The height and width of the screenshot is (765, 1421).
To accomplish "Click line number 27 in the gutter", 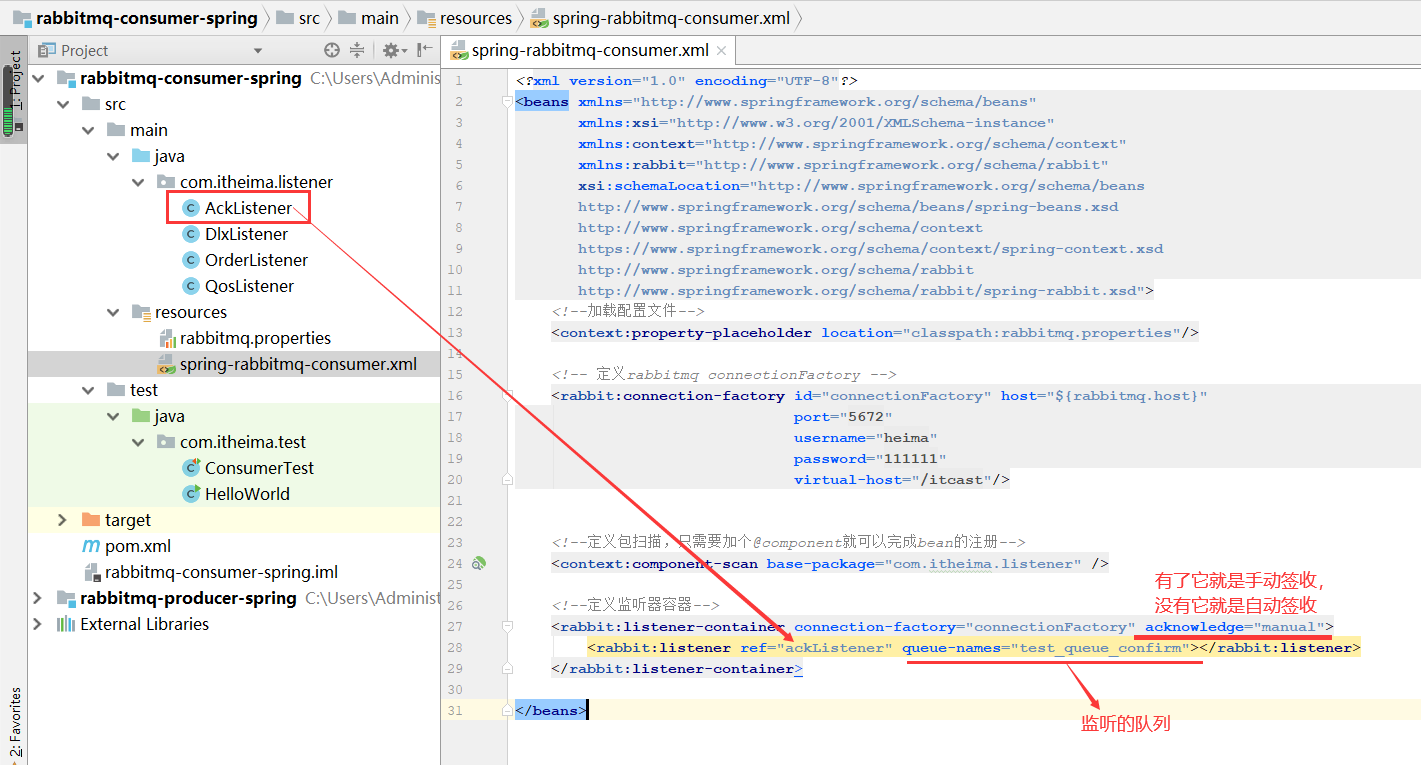I will coord(455,627).
